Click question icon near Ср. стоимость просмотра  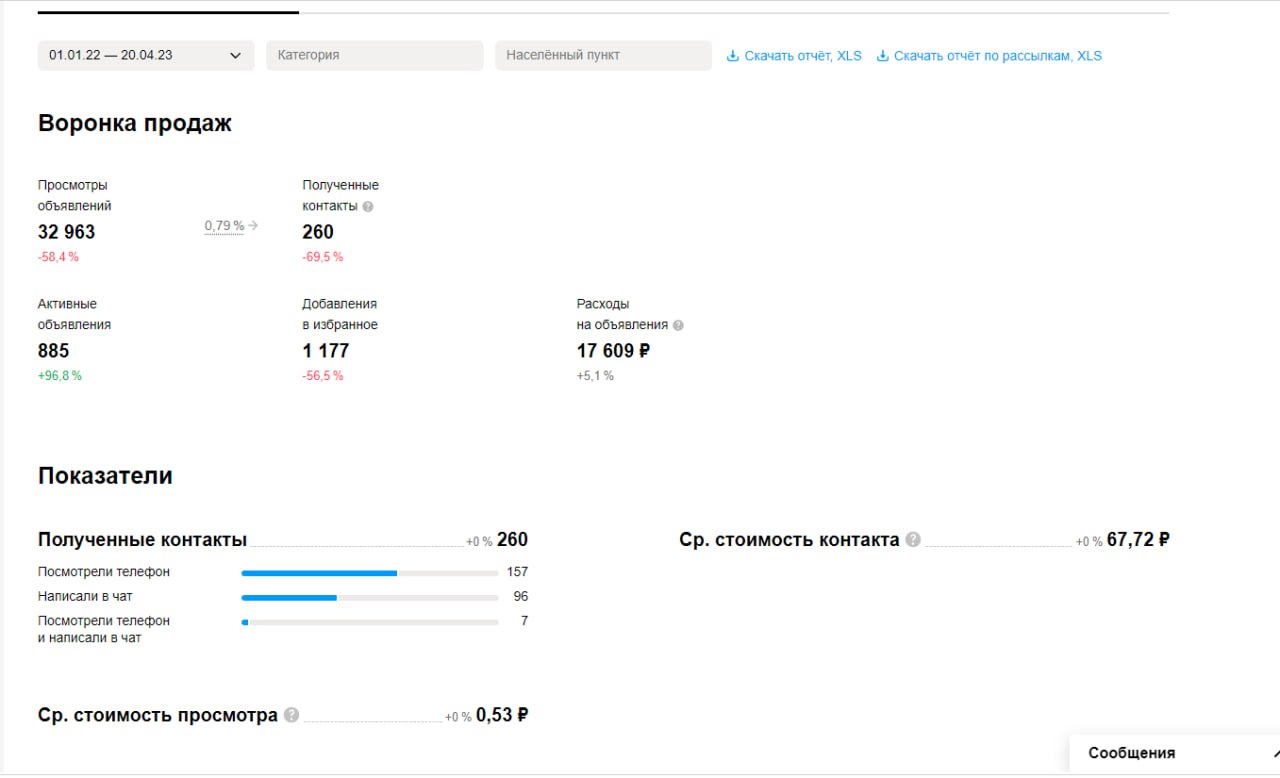291,716
